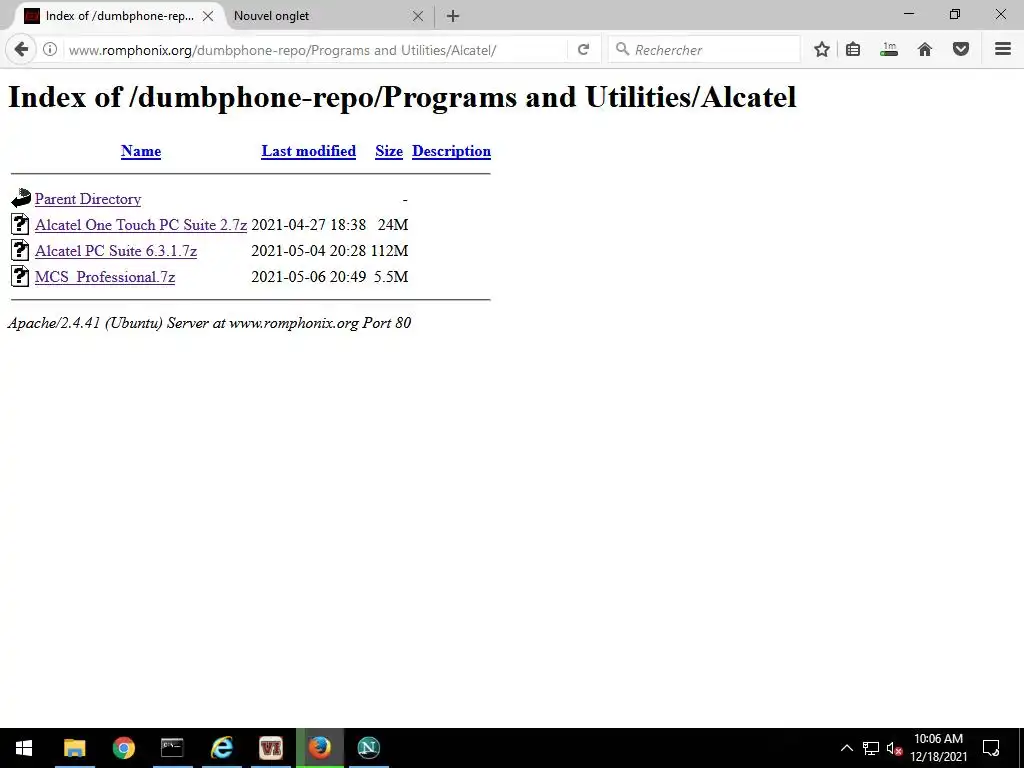Open the Pocket icon in toolbar

point(961,50)
